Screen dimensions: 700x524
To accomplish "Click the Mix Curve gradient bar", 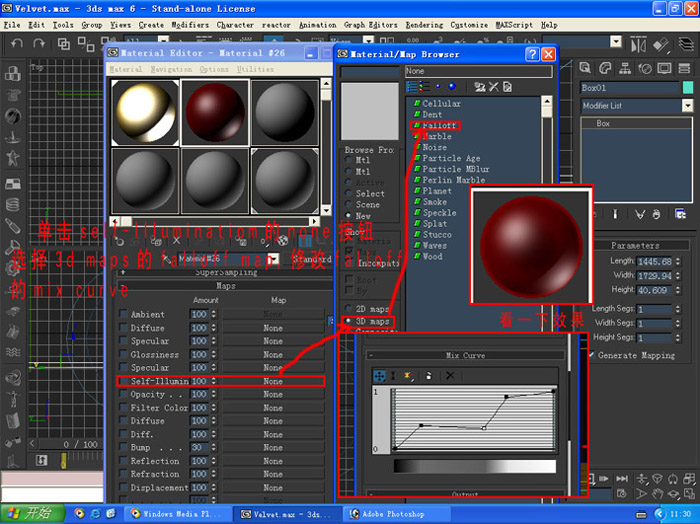I will coord(475,466).
